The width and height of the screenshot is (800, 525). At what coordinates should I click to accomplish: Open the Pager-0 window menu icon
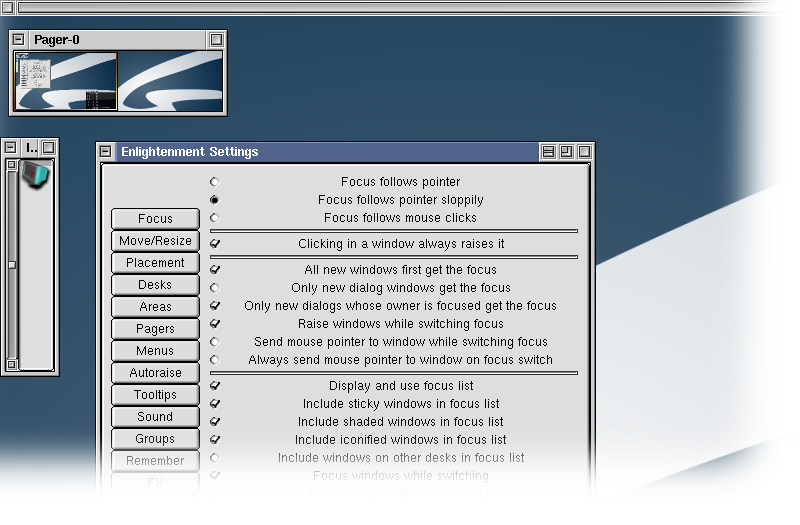(x=19, y=39)
